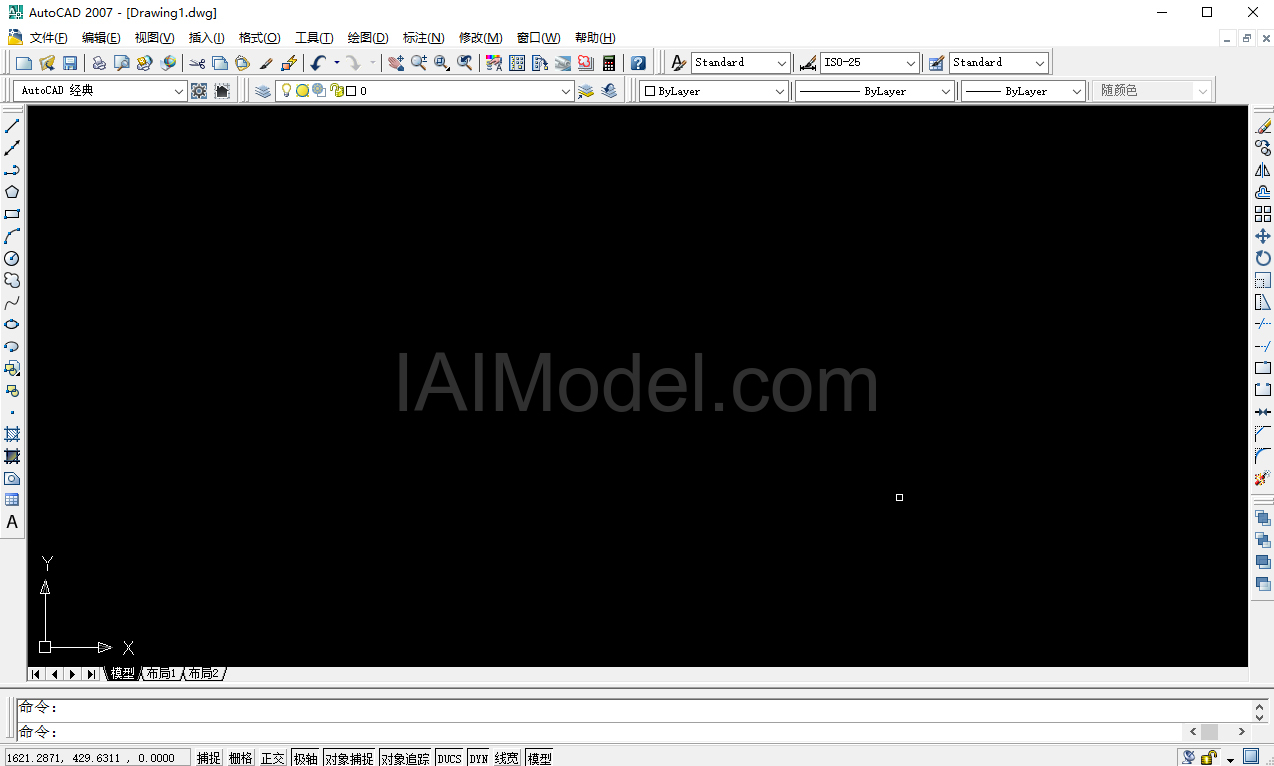Select the Line tool in Draw toolbar
The image size is (1274, 766).
point(12,126)
